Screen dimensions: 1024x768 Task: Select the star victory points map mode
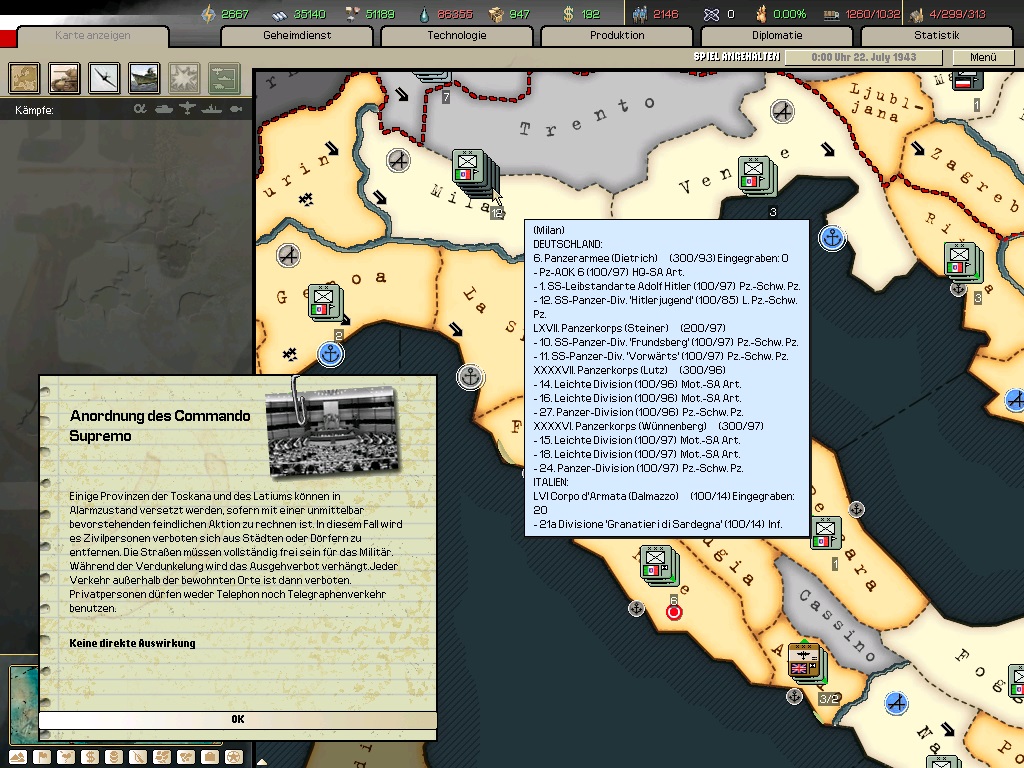[234, 757]
